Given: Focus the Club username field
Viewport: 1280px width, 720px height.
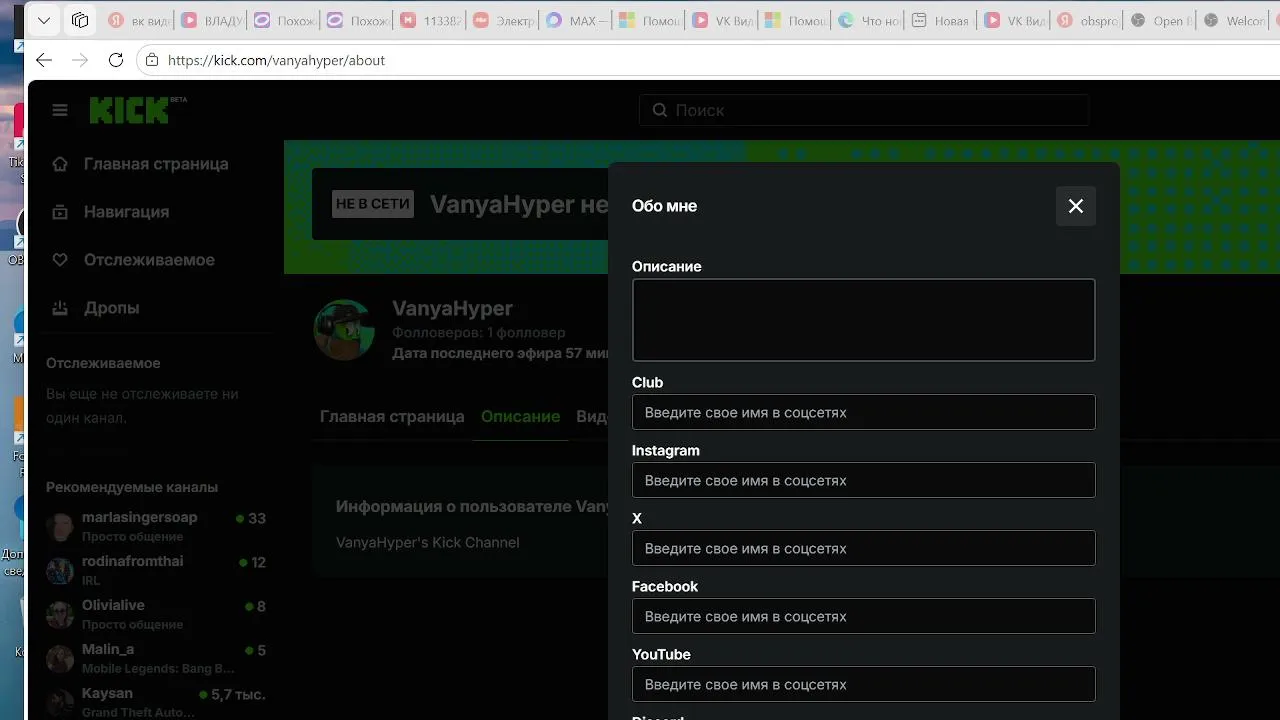Looking at the screenshot, I should point(863,412).
